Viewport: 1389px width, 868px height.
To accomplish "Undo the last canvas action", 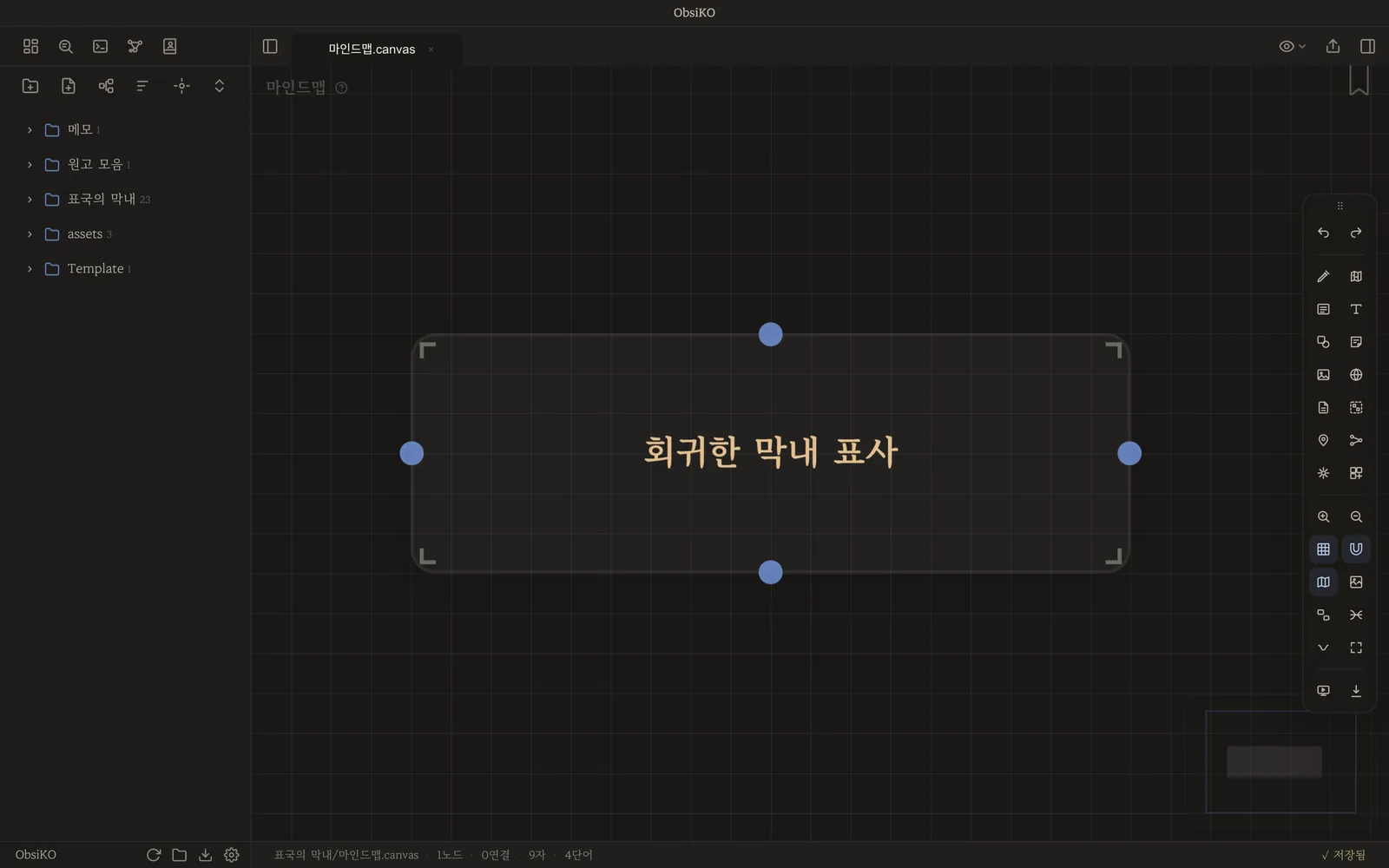I will point(1323,233).
